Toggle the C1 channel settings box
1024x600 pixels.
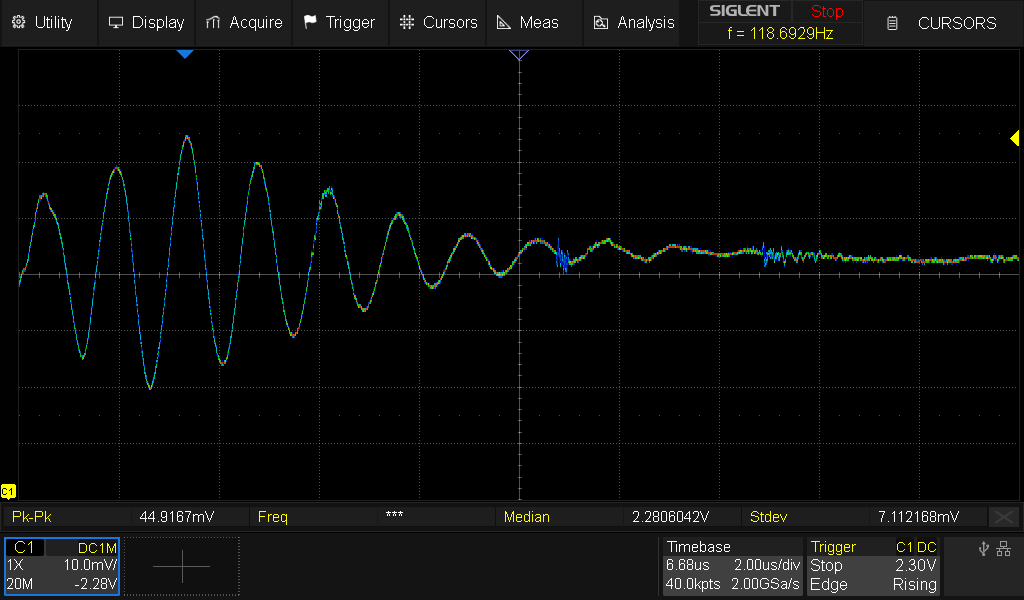pos(62,566)
